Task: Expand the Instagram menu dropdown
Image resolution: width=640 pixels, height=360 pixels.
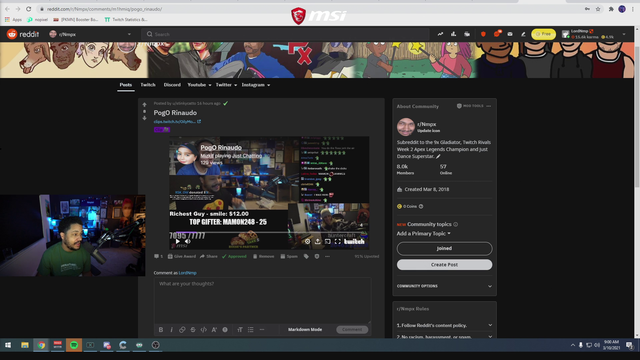Action: click(x=256, y=85)
